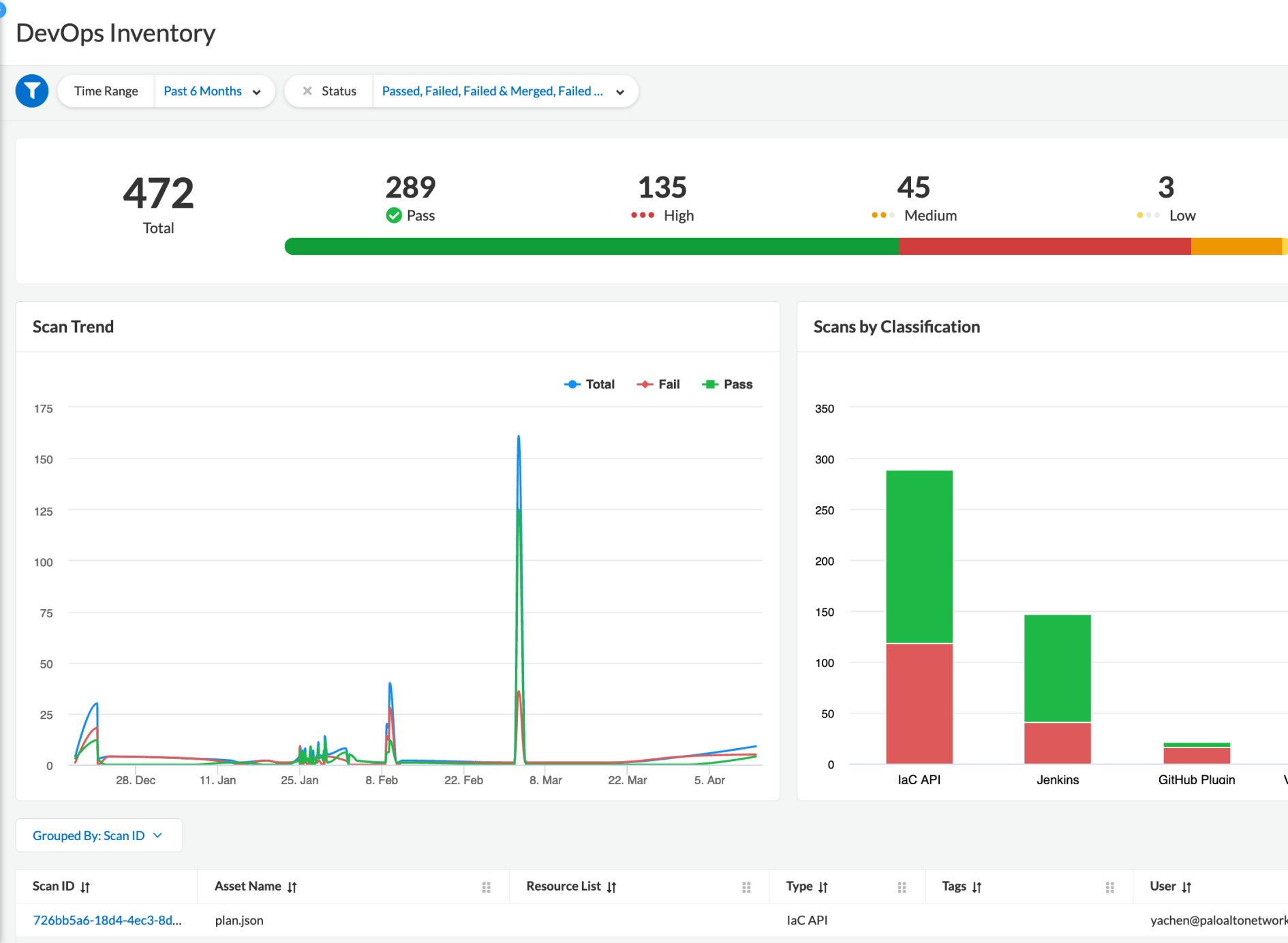Viewport: 1288px width, 943px height.
Task: Toggle the Pass series in the legend
Action: tap(727, 384)
